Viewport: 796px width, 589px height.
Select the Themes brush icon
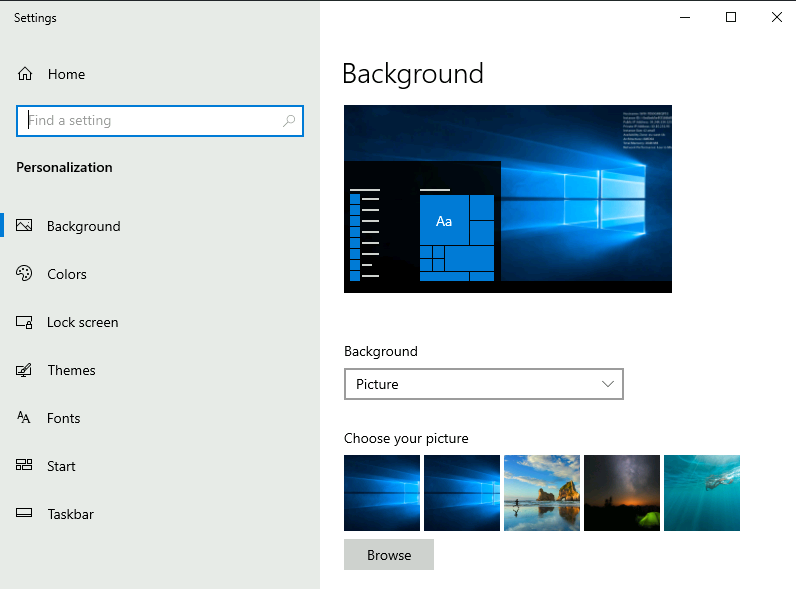click(25, 370)
